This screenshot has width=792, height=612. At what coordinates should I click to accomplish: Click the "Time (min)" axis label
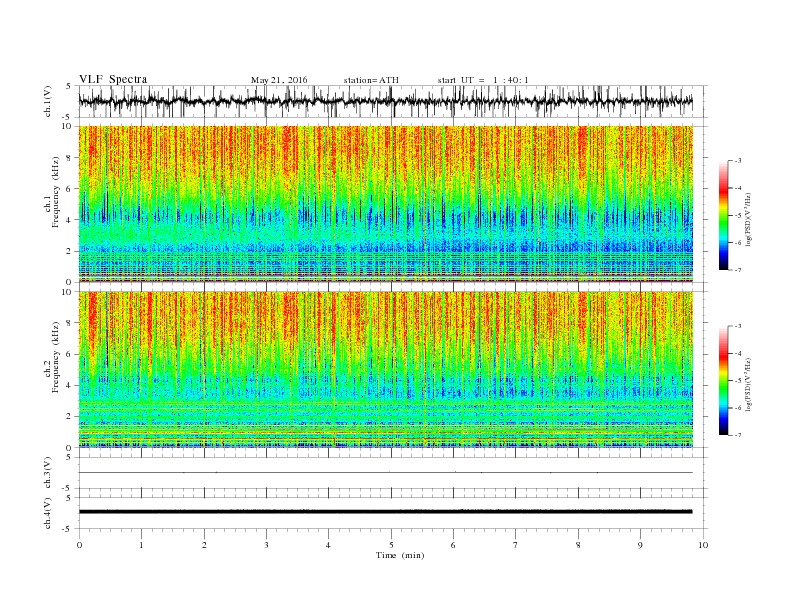point(400,555)
